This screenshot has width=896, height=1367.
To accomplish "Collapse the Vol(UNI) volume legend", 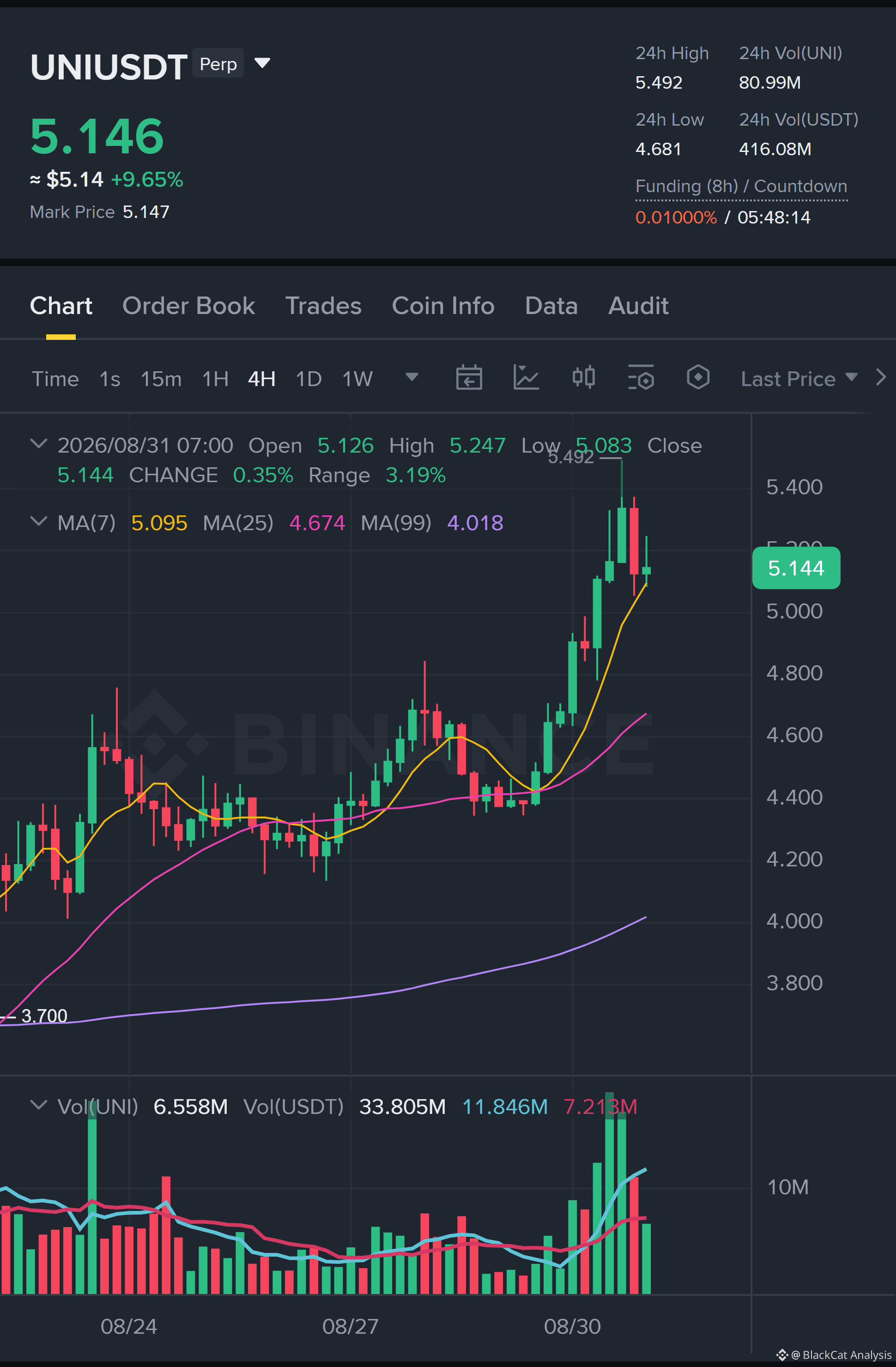I will coord(38,1105).
